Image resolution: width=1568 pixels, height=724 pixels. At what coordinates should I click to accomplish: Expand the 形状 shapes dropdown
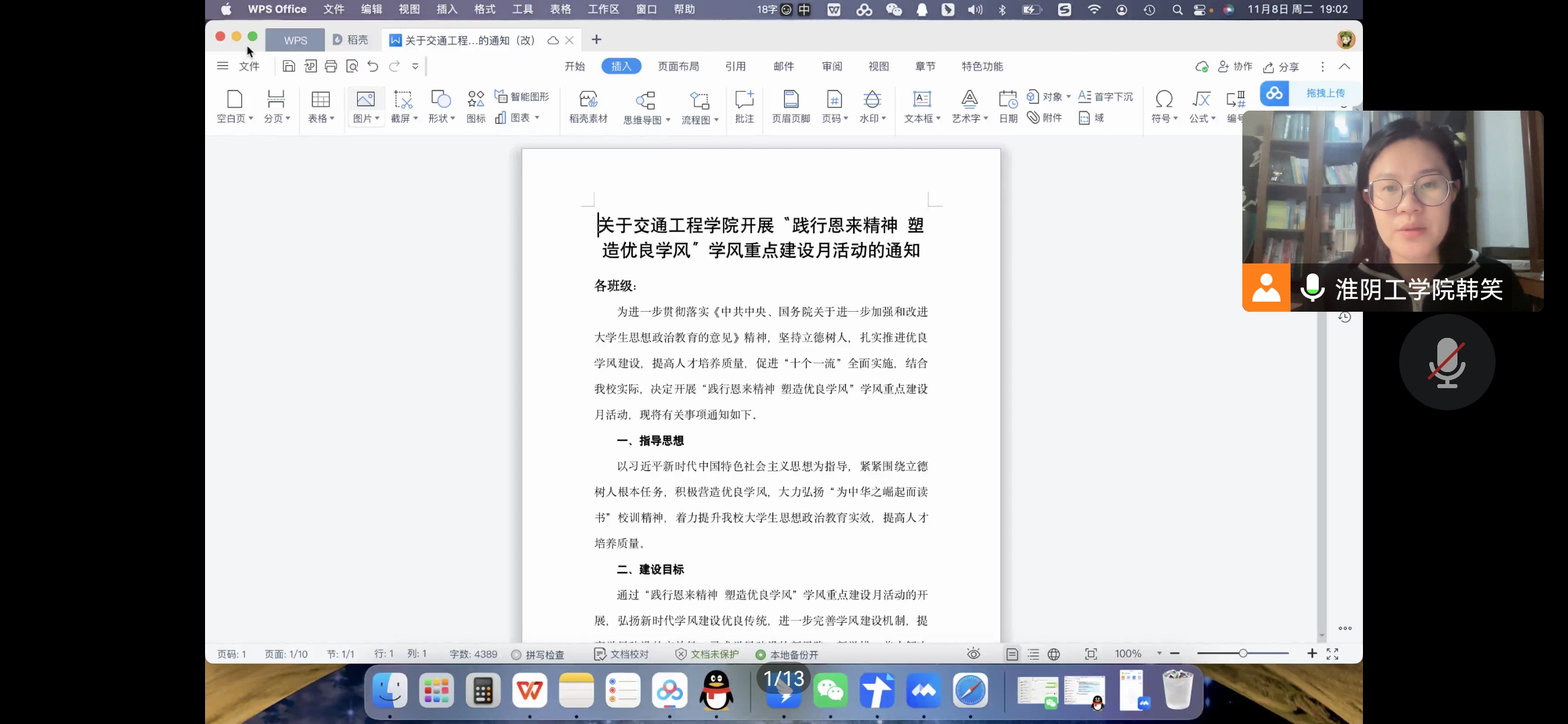(x=452, y=119)
